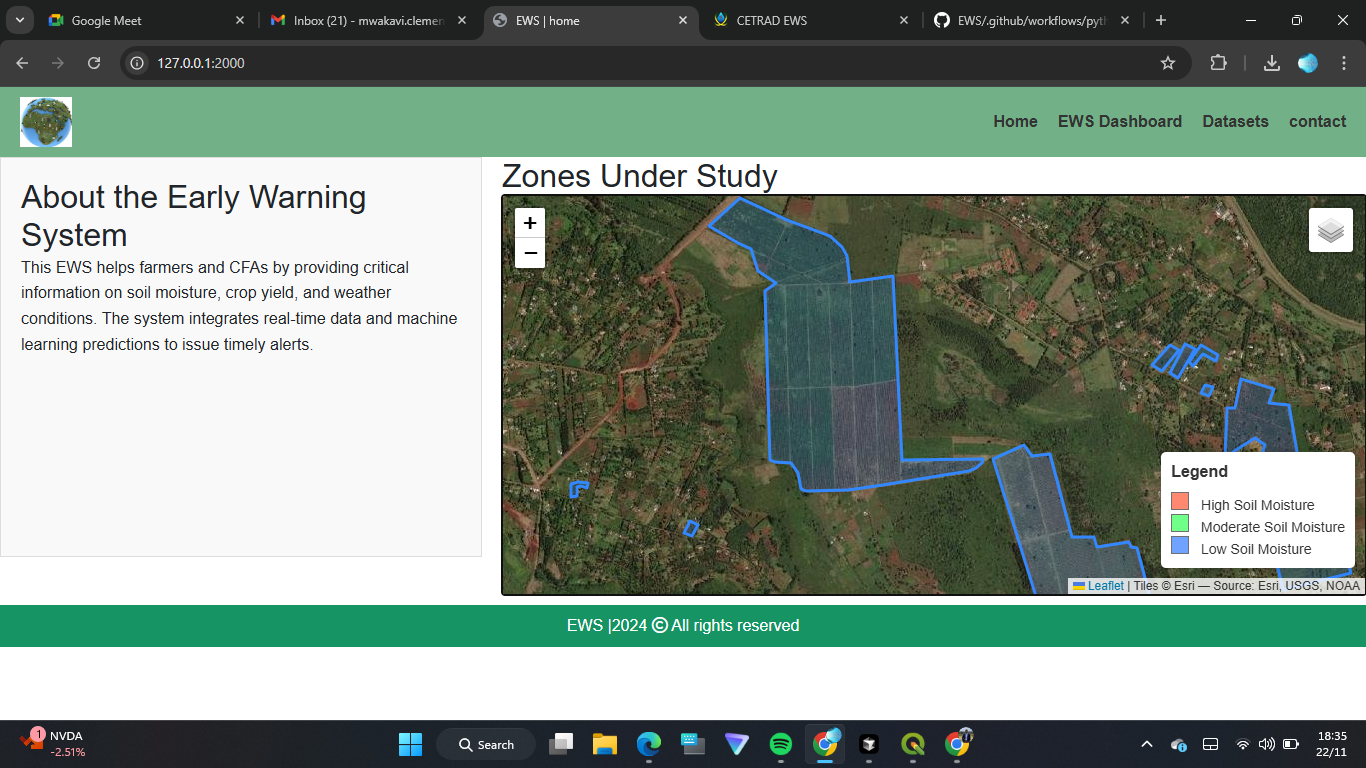Screen dimensions: 1366x768
Task: Open the EWS Dashboard nav link
Action: tap(1120, 121)
